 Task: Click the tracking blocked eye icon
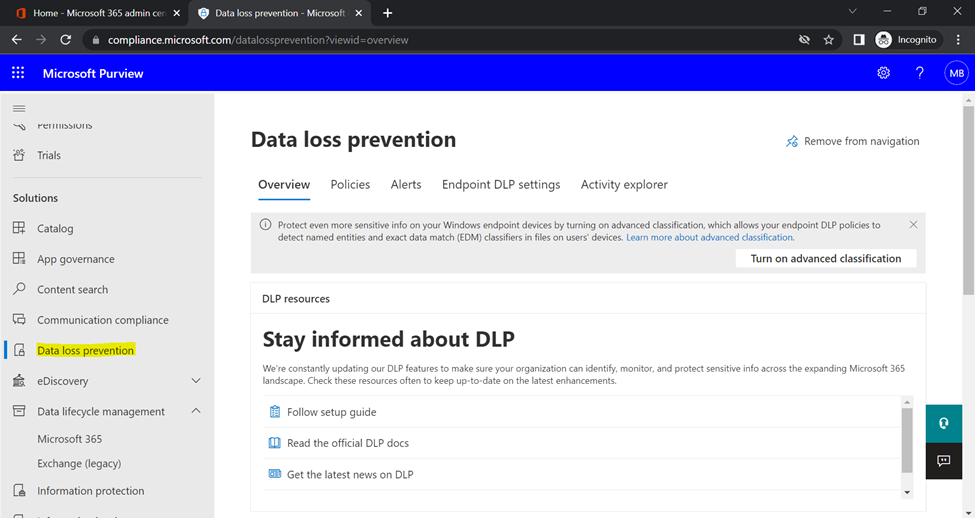pyautogui.click(x=804, y=40)
